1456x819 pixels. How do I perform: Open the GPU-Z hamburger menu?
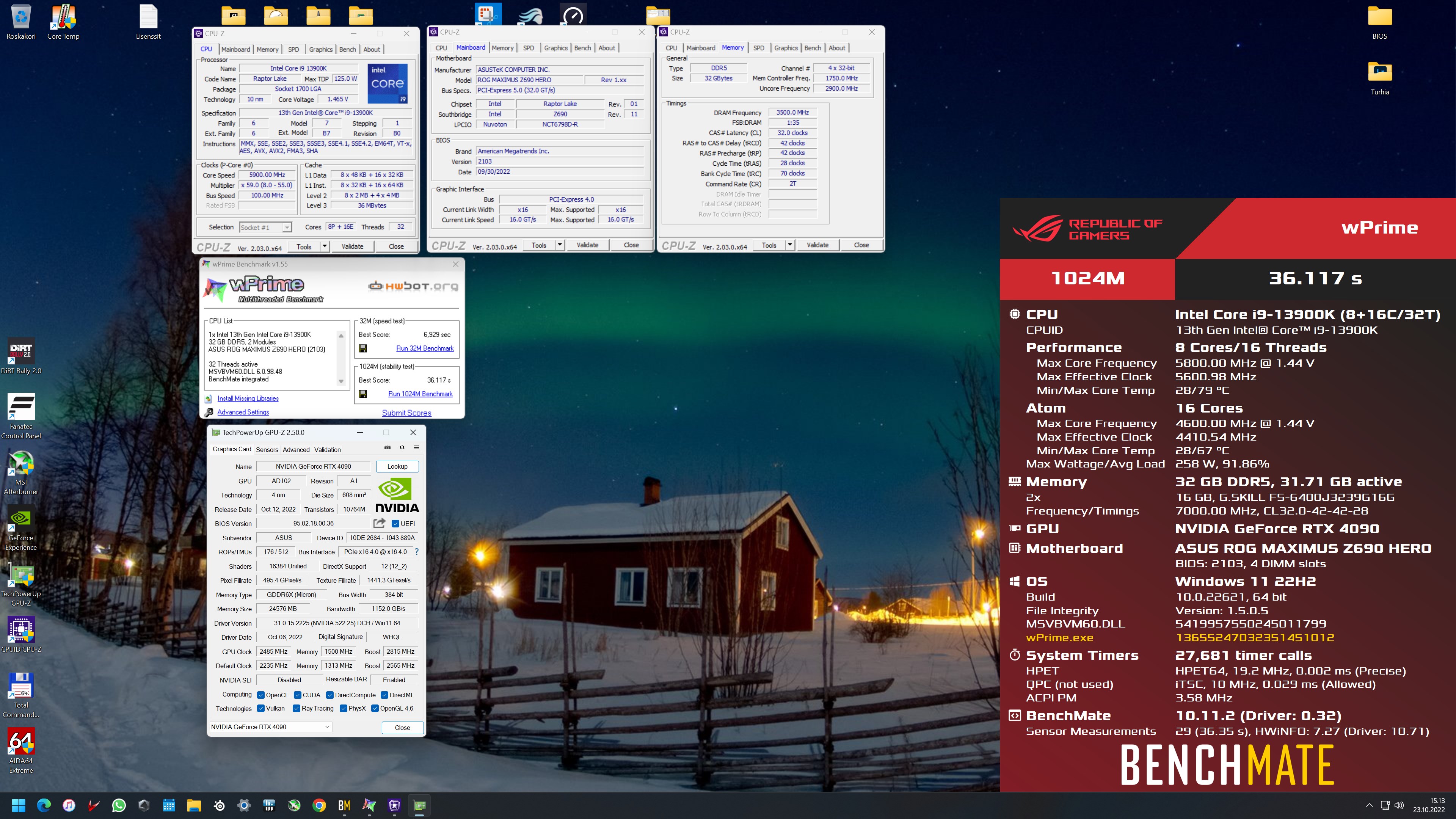pos(417,448)
